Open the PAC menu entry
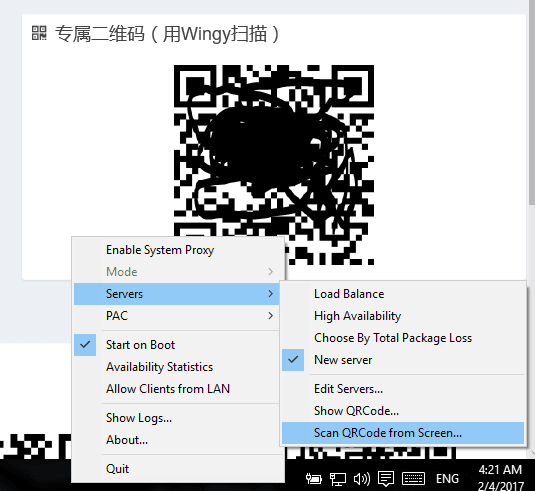 tap(178, 316)
